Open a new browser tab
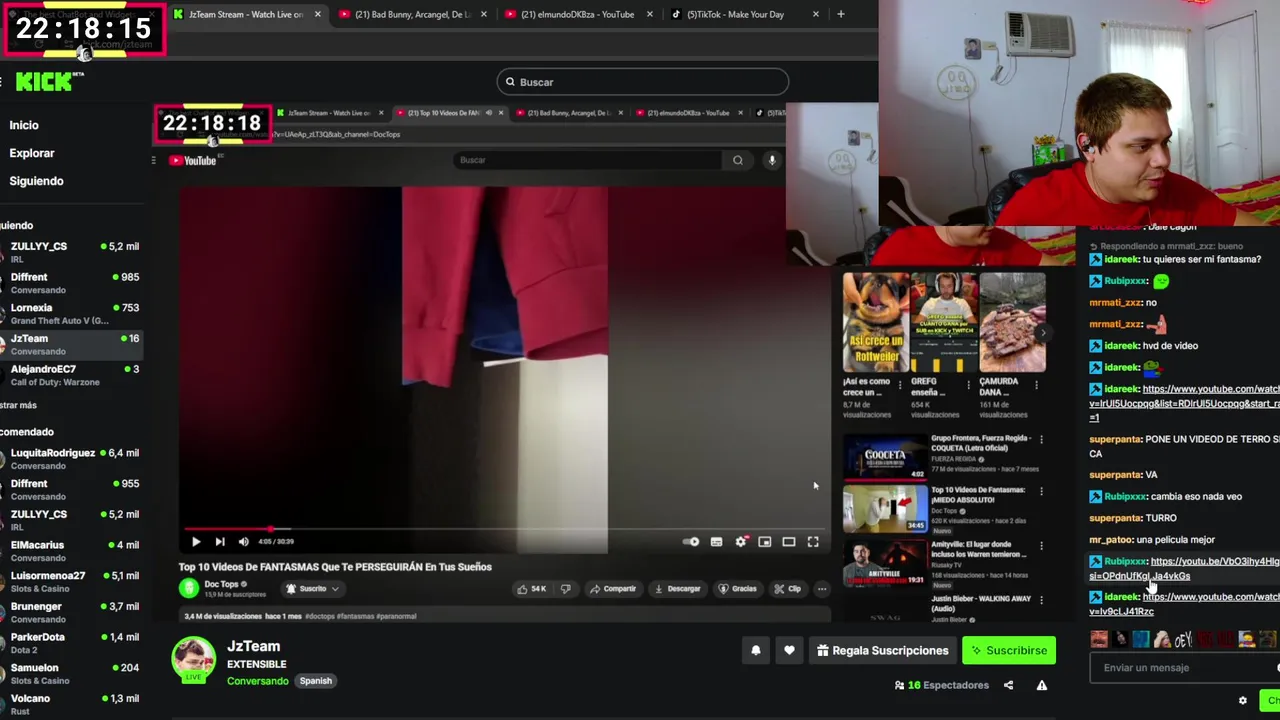Image resolution: width=1280 pixels, height=720 pixels. point(840,14)
